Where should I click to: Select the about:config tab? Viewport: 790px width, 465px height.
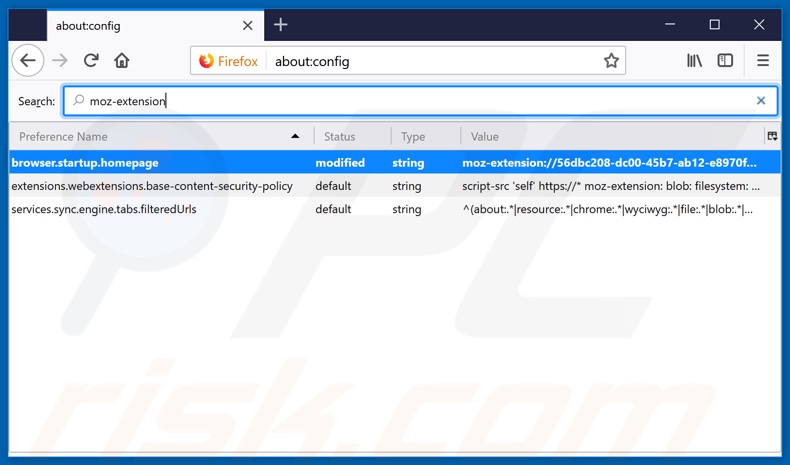pyautogui.click(x=155, y=25)
